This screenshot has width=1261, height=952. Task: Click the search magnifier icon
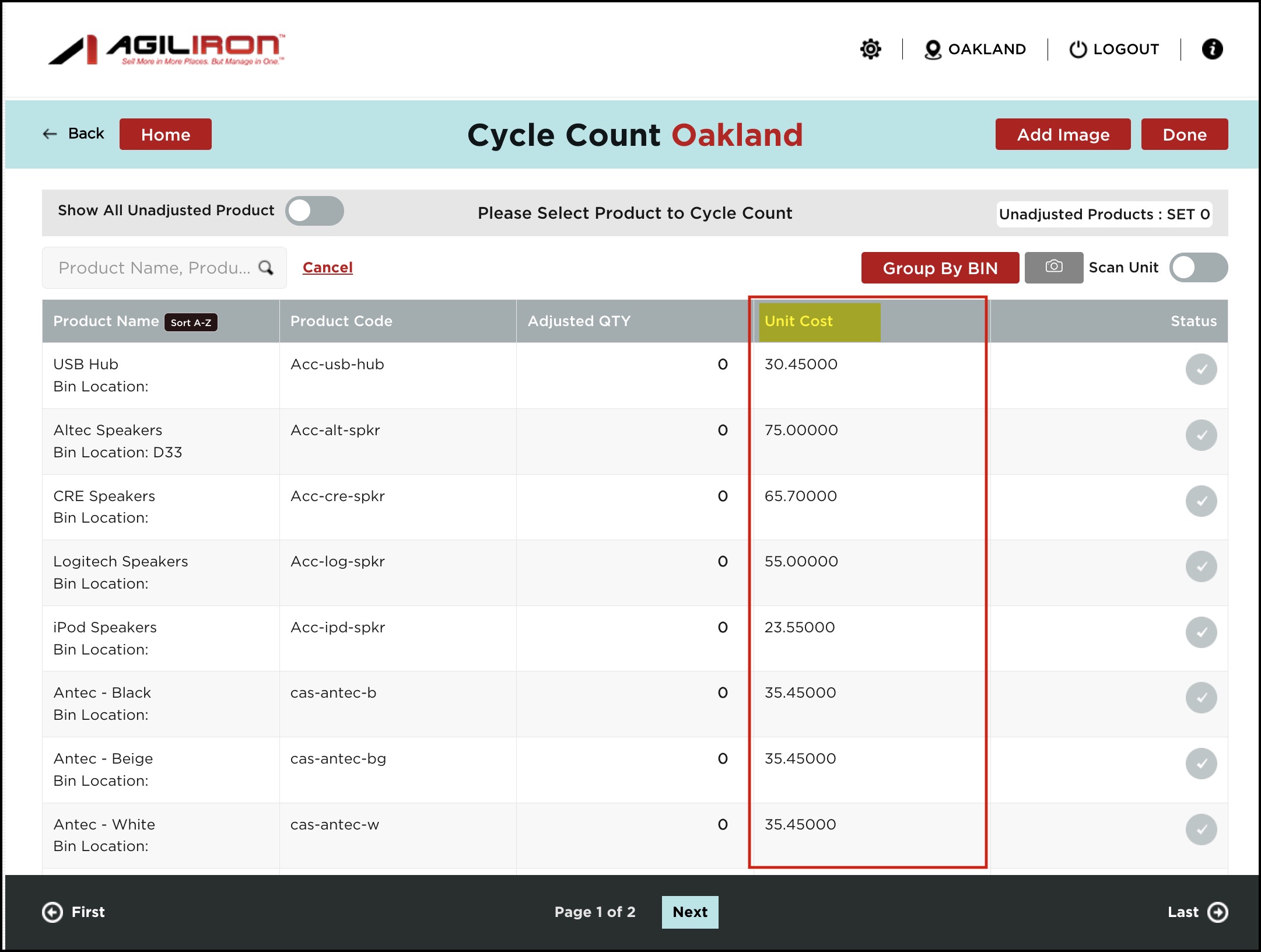(x=266, y=268)
